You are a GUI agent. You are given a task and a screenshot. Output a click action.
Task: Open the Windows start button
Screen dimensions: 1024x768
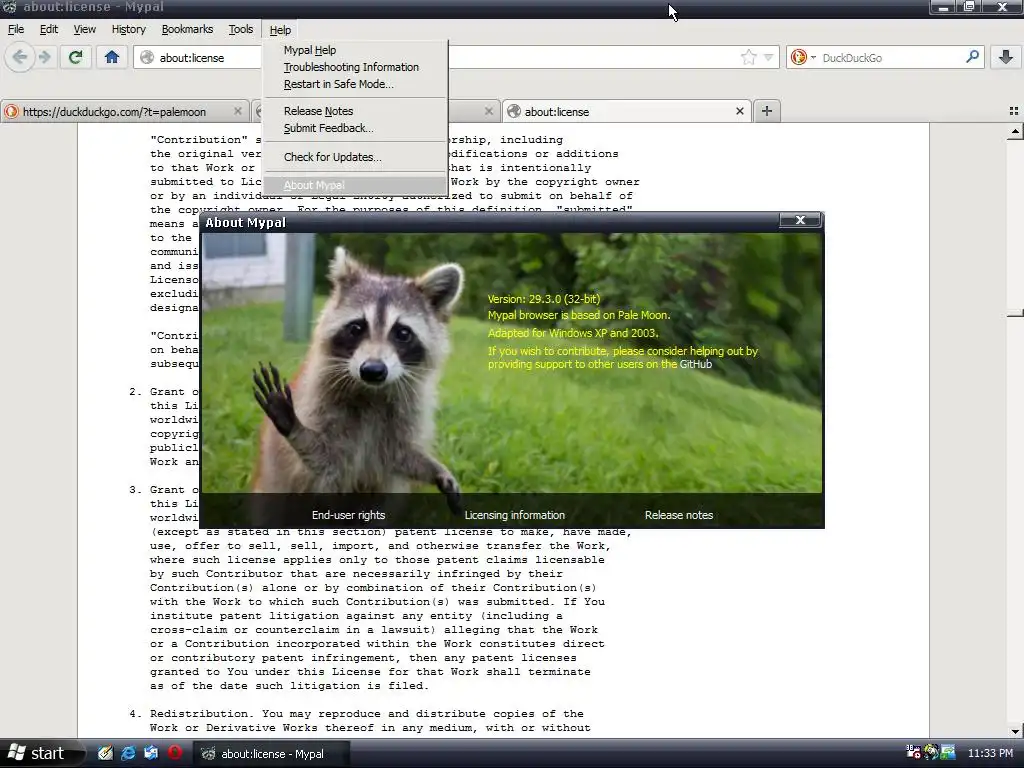click(42, 754)
